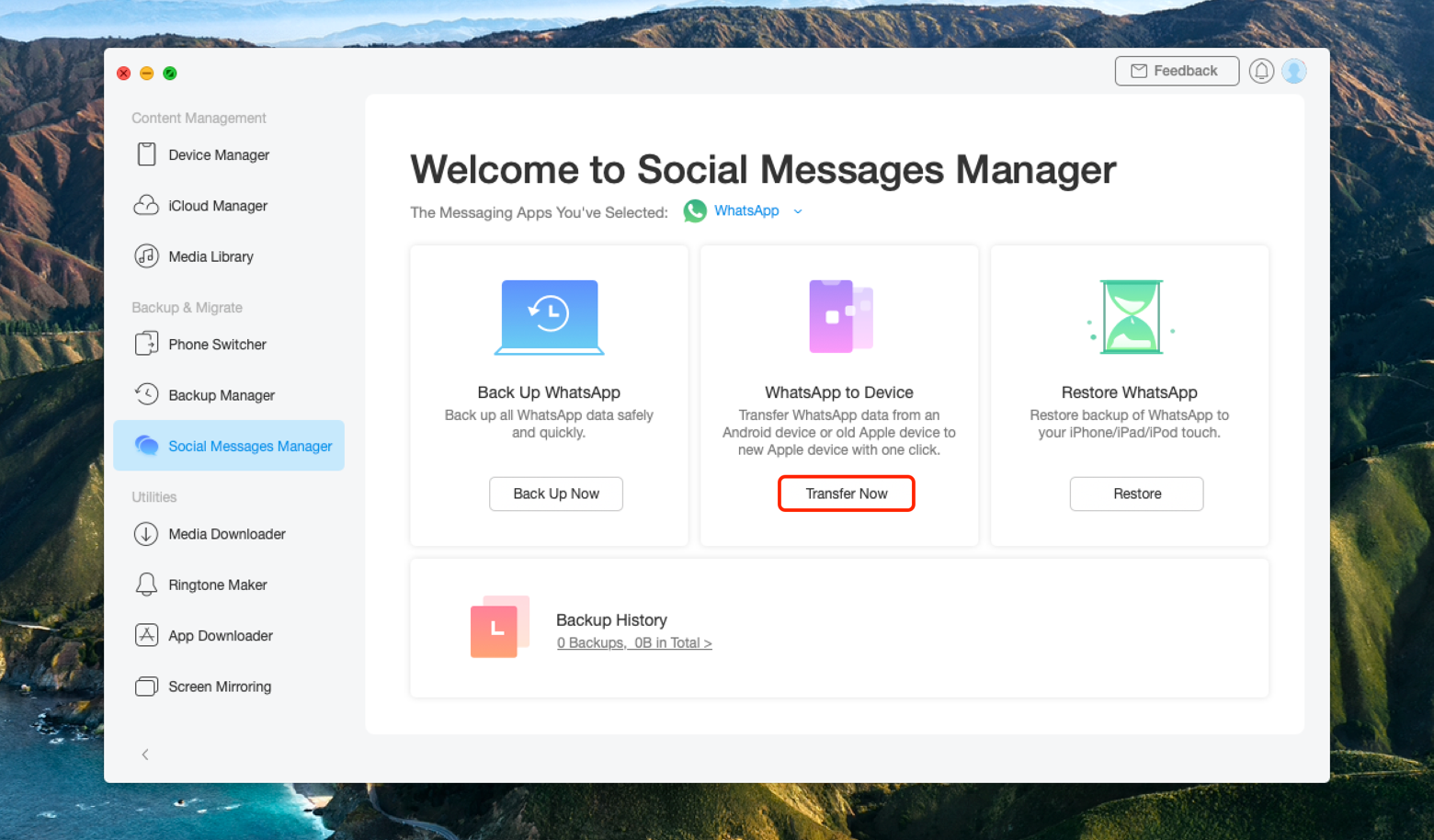Send feedback with the Feedback button

(x=1177, y=71)
